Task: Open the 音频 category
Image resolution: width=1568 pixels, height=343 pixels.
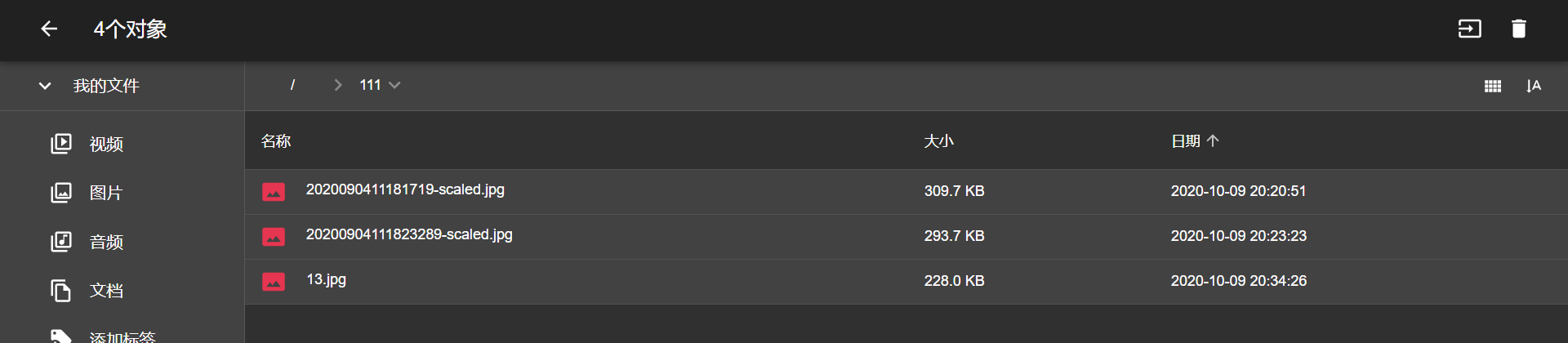Action: point(106,243)
